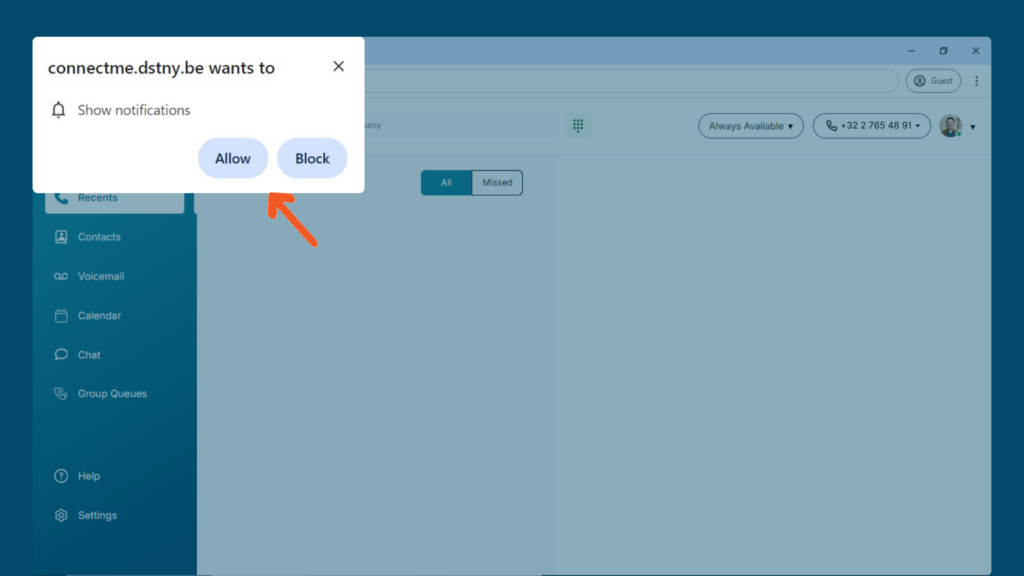
Task: Click the Contacts icon in sidebar
Action: [x=61, y=237]
